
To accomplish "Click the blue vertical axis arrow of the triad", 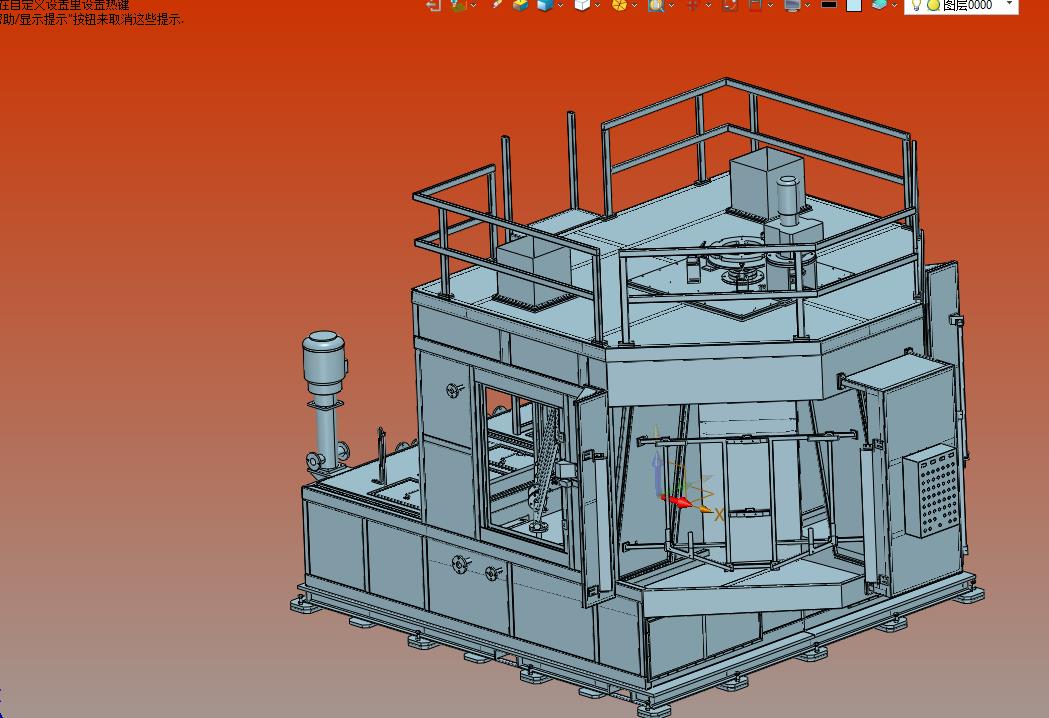I will pyautogui.click(x=657, y=472).
